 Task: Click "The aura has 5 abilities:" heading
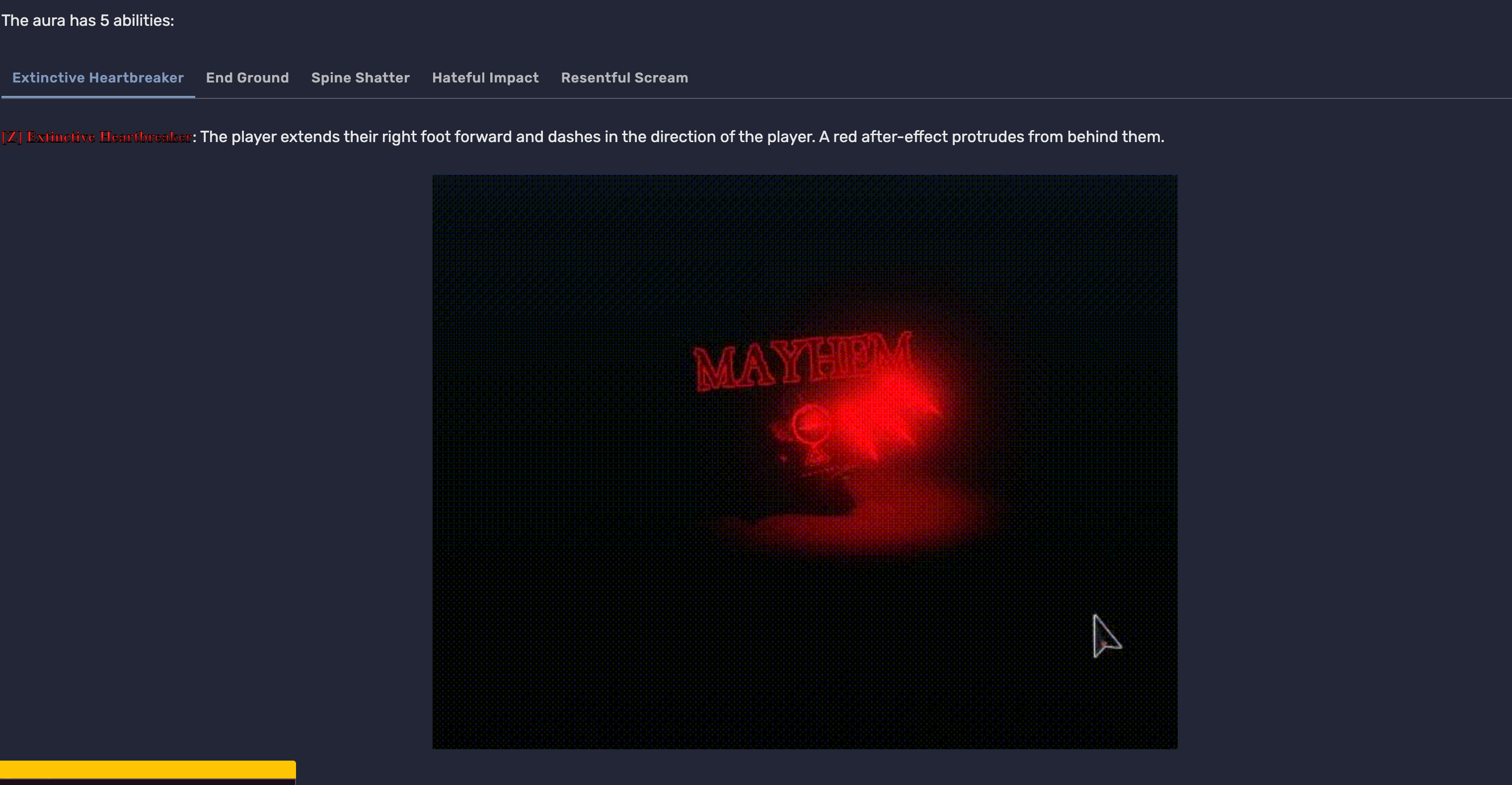click(87, 20)
